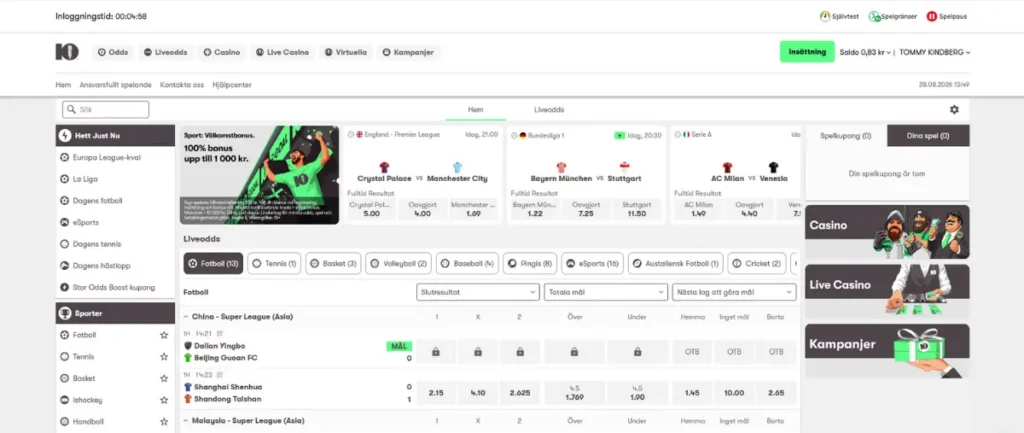Select the Australiensk Fotboll (1) filter
The height and width of the screenshot is (433, 1024).
pyautogui.click(x=676, y=264)
